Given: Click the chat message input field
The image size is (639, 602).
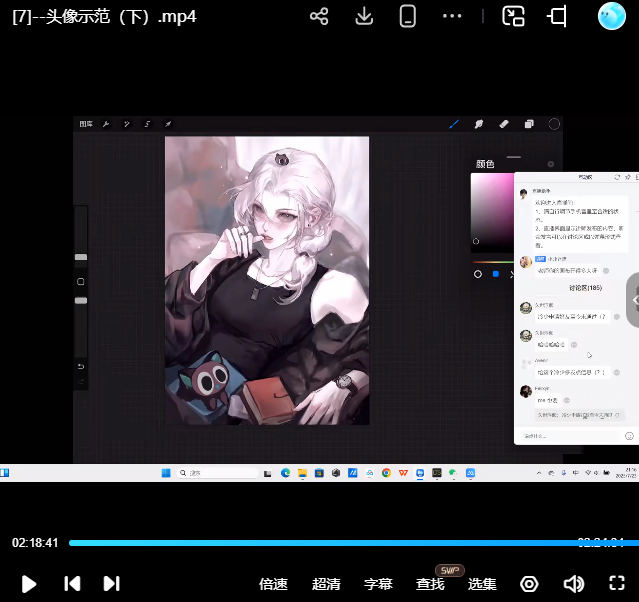Looking at the screenshot, I should click(568, 436).
